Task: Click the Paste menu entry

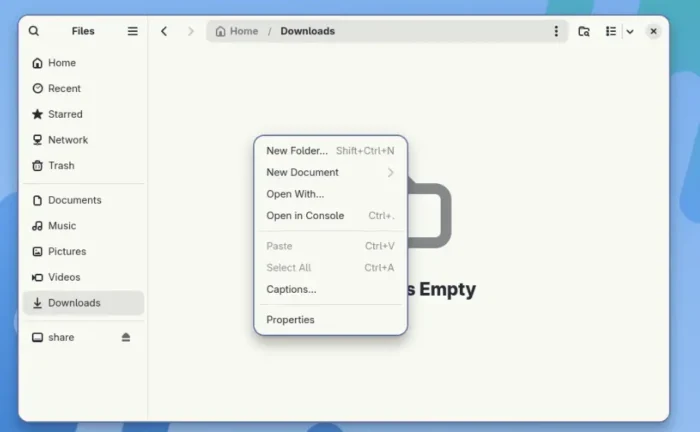Action: [330, 246]
